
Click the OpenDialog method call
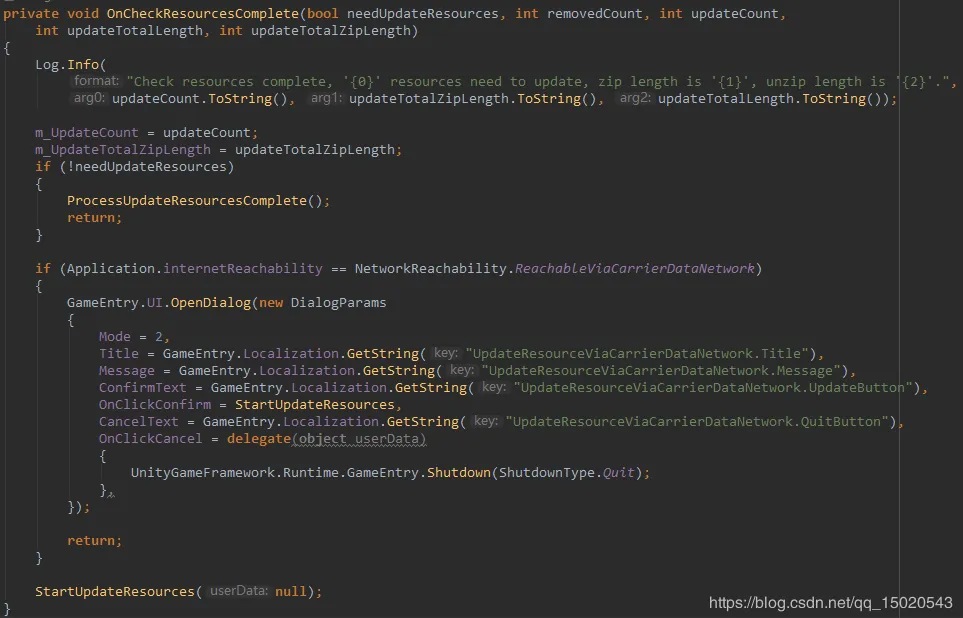(211, 303)
